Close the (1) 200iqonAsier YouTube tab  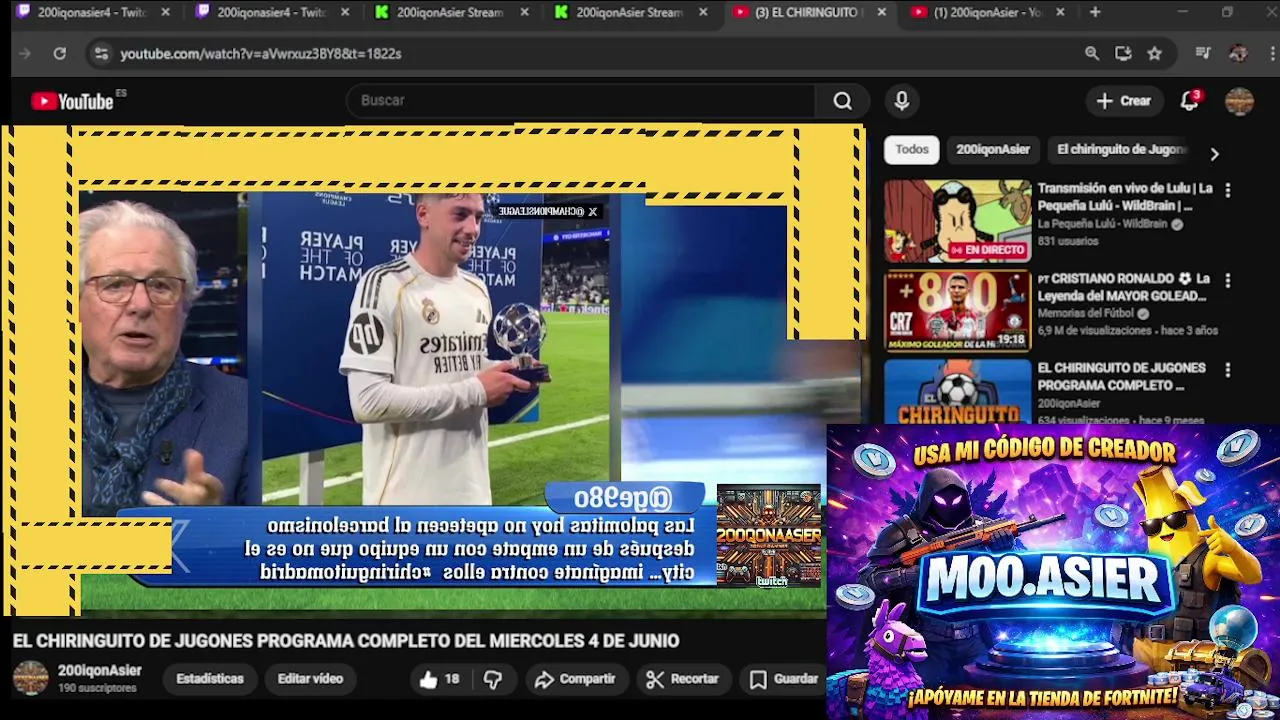point(1060,12)
